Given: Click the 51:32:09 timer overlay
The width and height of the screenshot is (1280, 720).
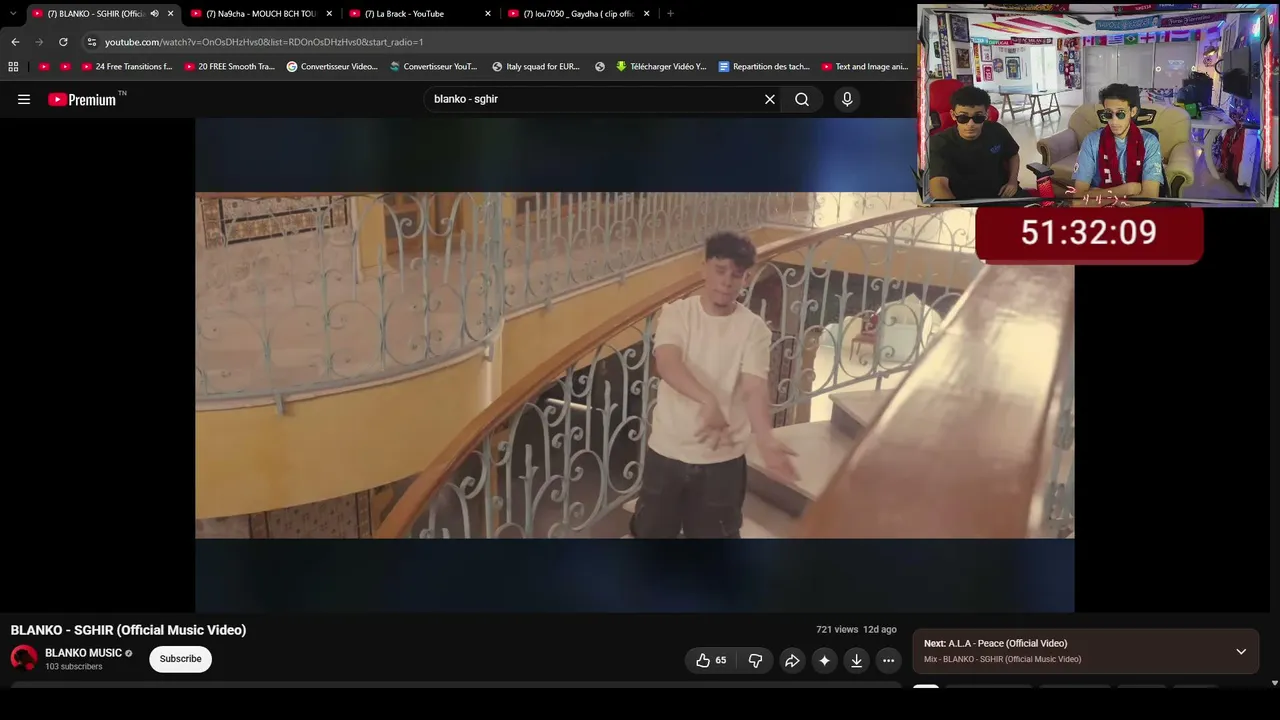Looking at the screenshot, I should [1089, 233].
